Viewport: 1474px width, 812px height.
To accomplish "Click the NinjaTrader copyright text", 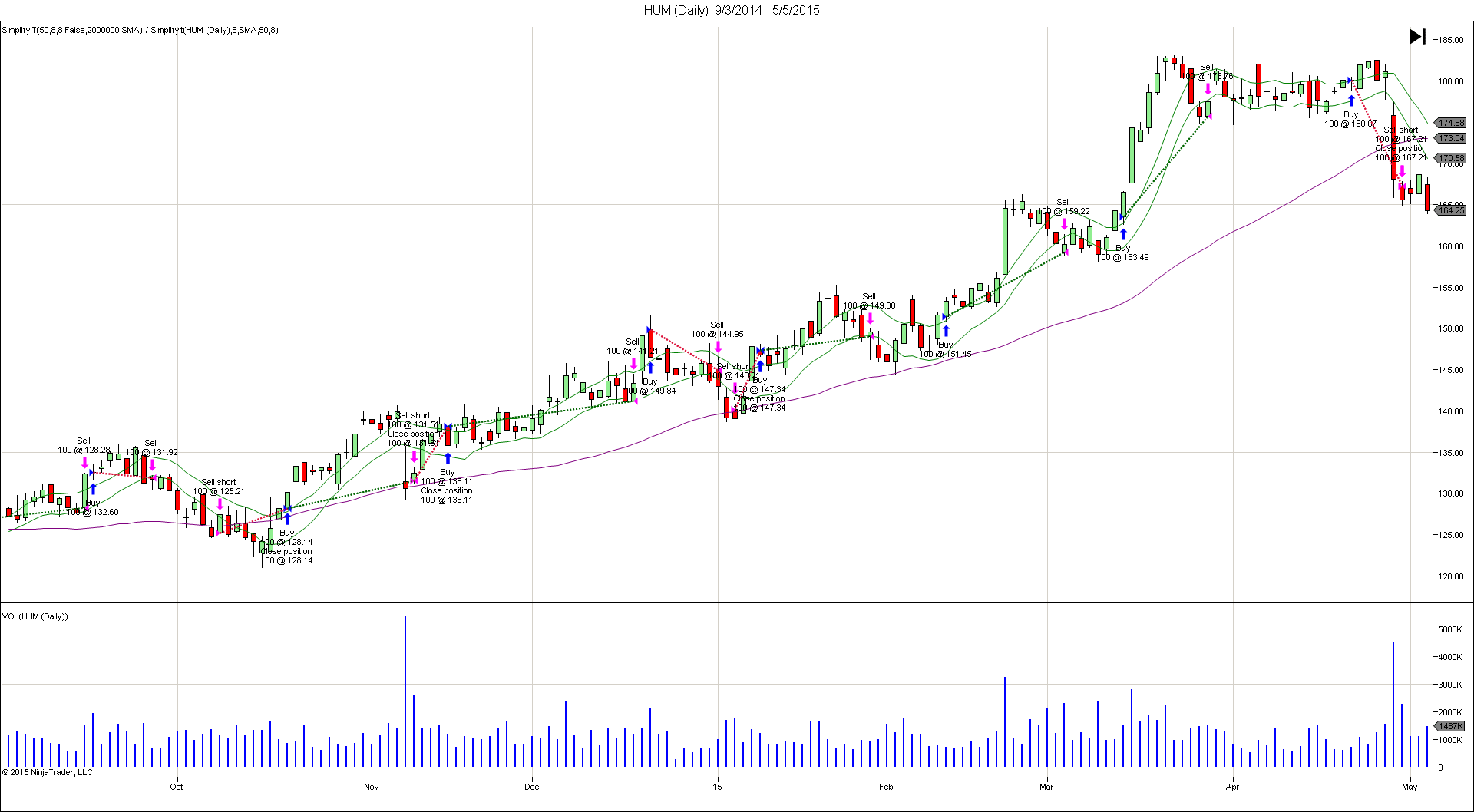I will [x=48, y=772].
